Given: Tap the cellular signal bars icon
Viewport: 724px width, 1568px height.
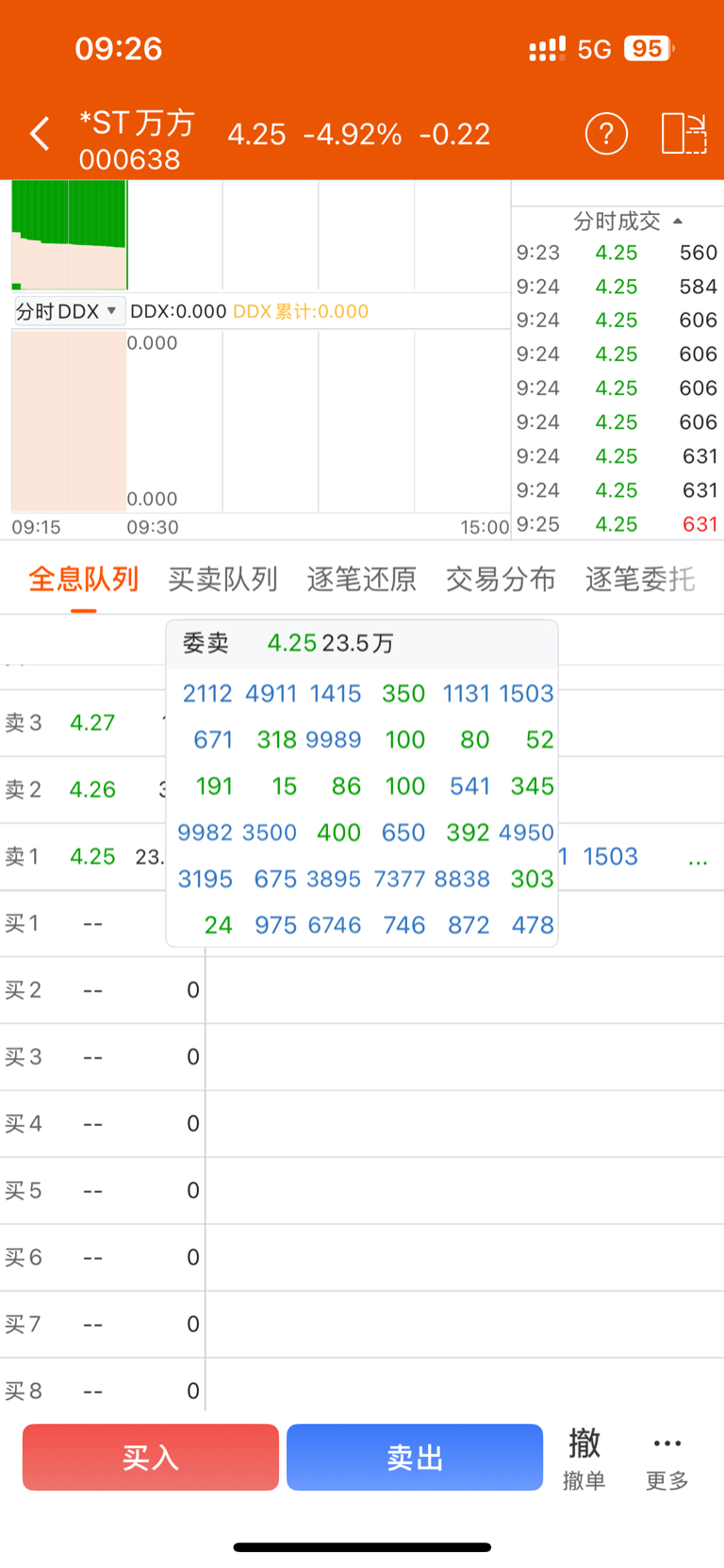Looking at the screenshot, I should click(547, 49).
